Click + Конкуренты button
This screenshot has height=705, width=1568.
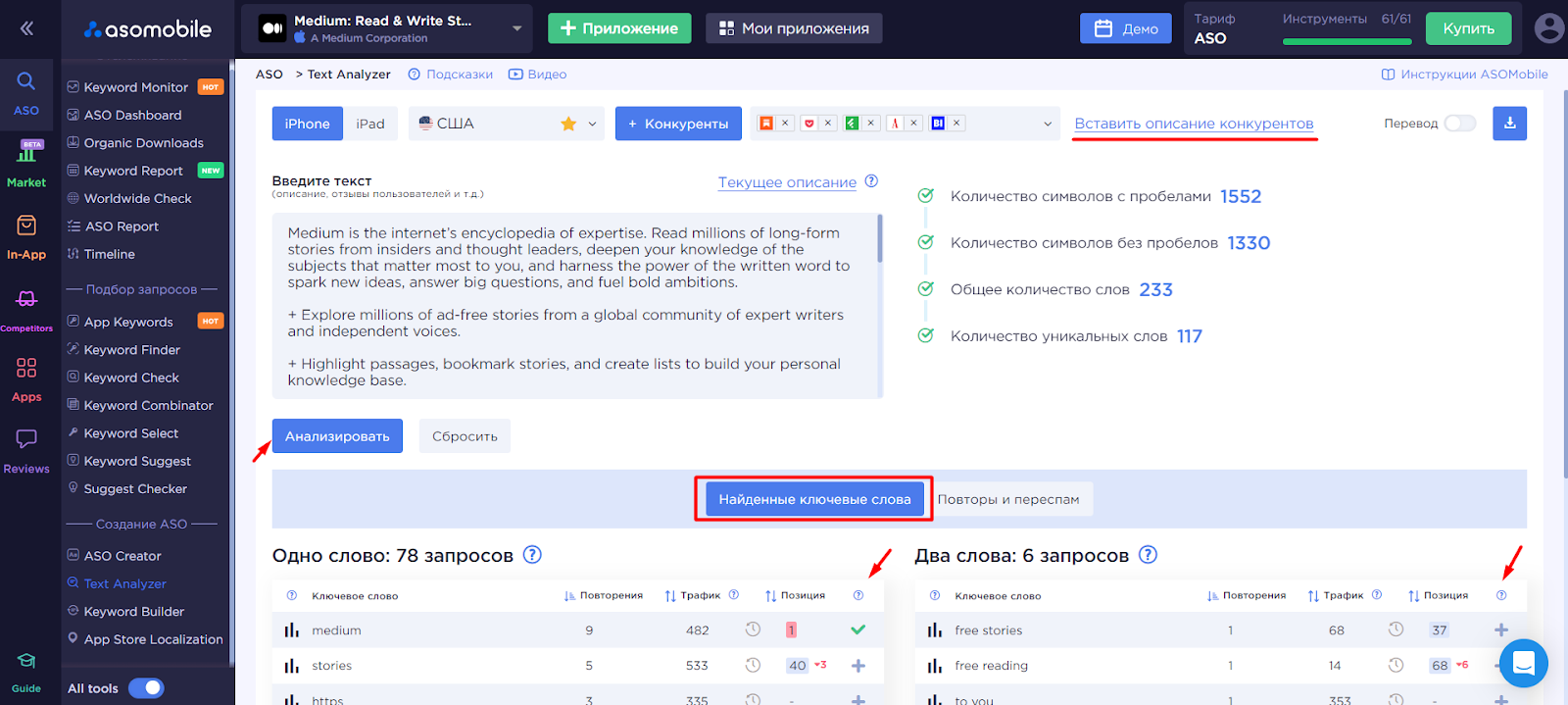678,124
